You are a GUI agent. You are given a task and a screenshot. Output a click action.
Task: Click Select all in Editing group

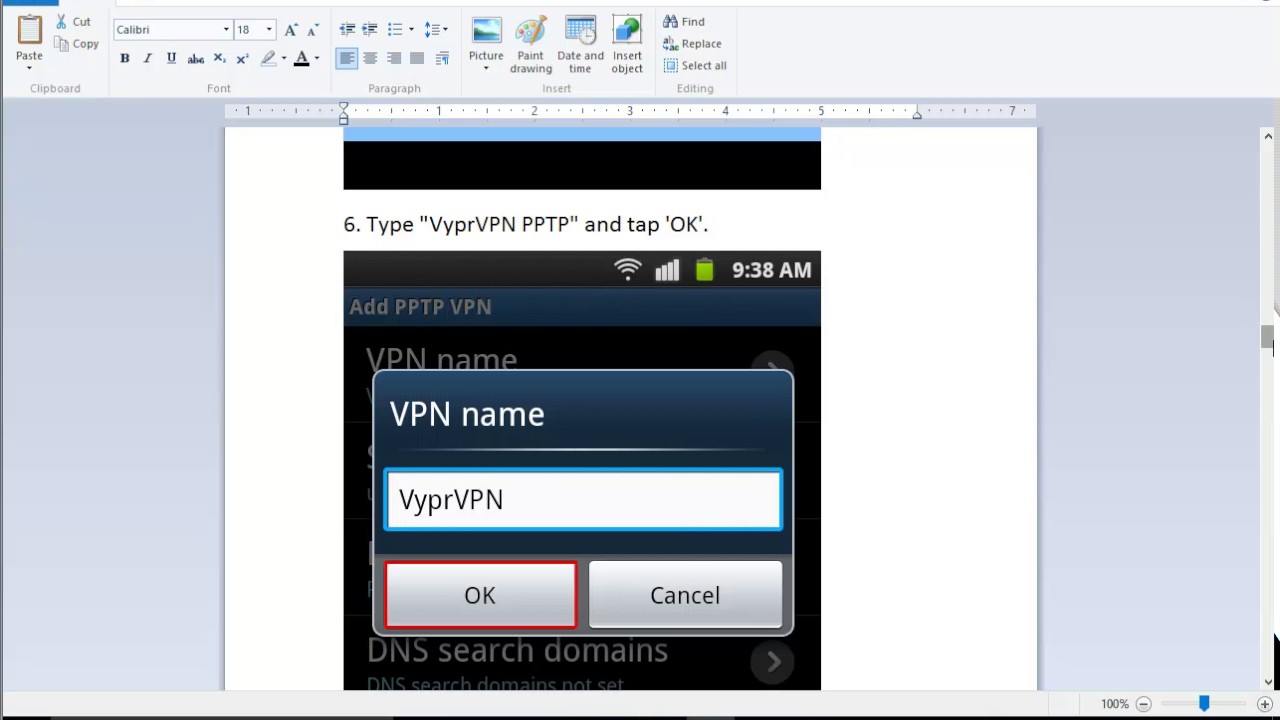(695, 65)
